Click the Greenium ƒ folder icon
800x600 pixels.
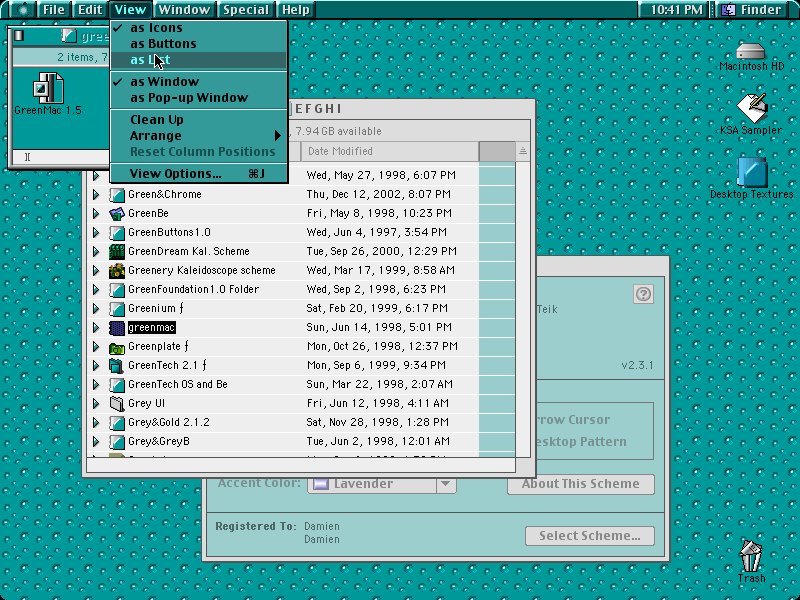(x=117, y=309)
